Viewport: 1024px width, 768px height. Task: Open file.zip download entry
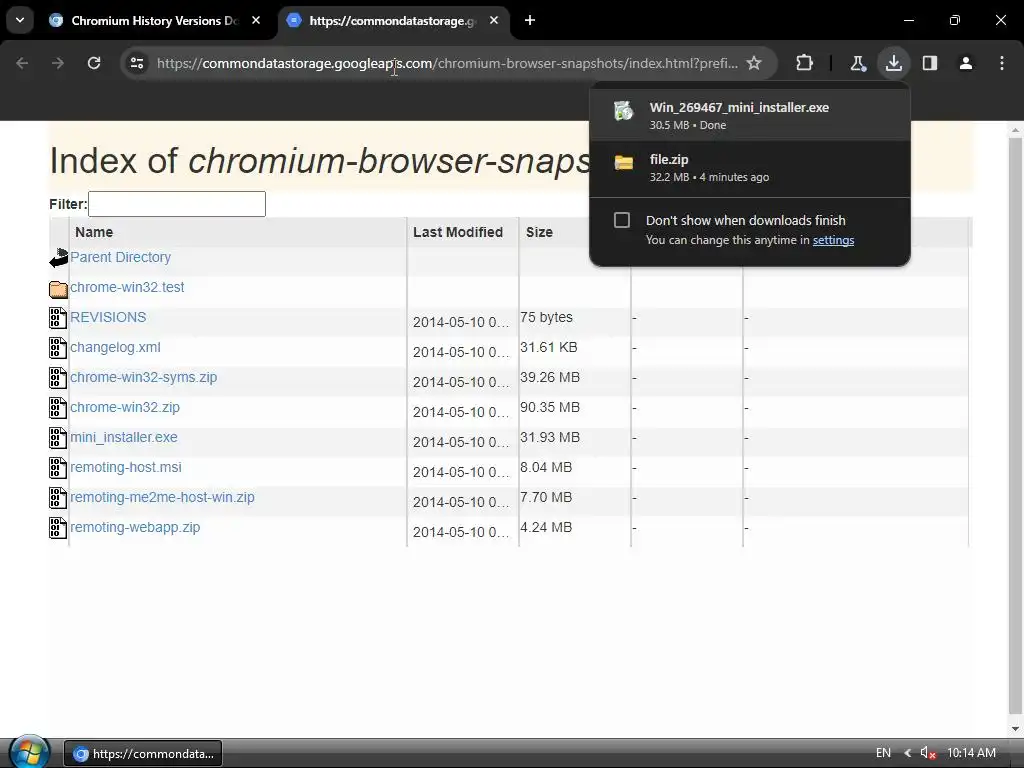(750, 167)
